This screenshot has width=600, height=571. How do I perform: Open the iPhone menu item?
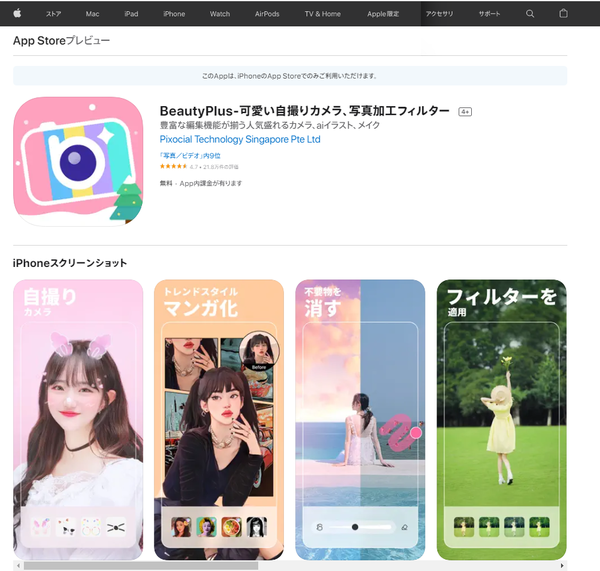pyautogui.click(x=174, y=14)
